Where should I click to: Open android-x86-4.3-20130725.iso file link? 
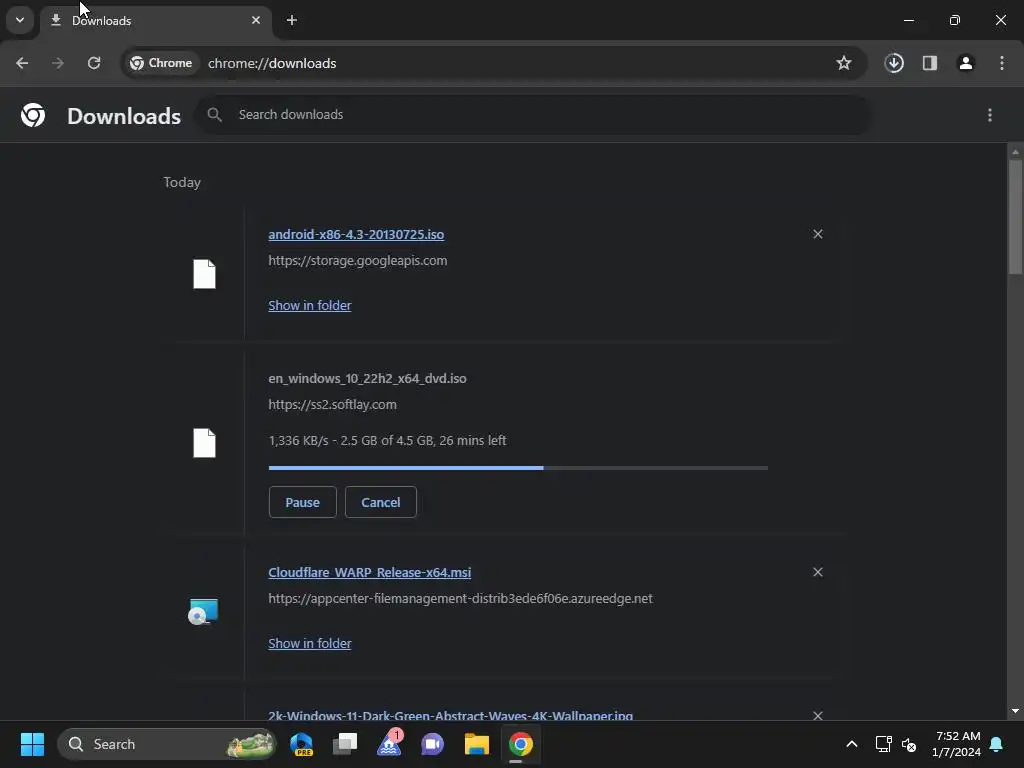(x=356, y=234)
